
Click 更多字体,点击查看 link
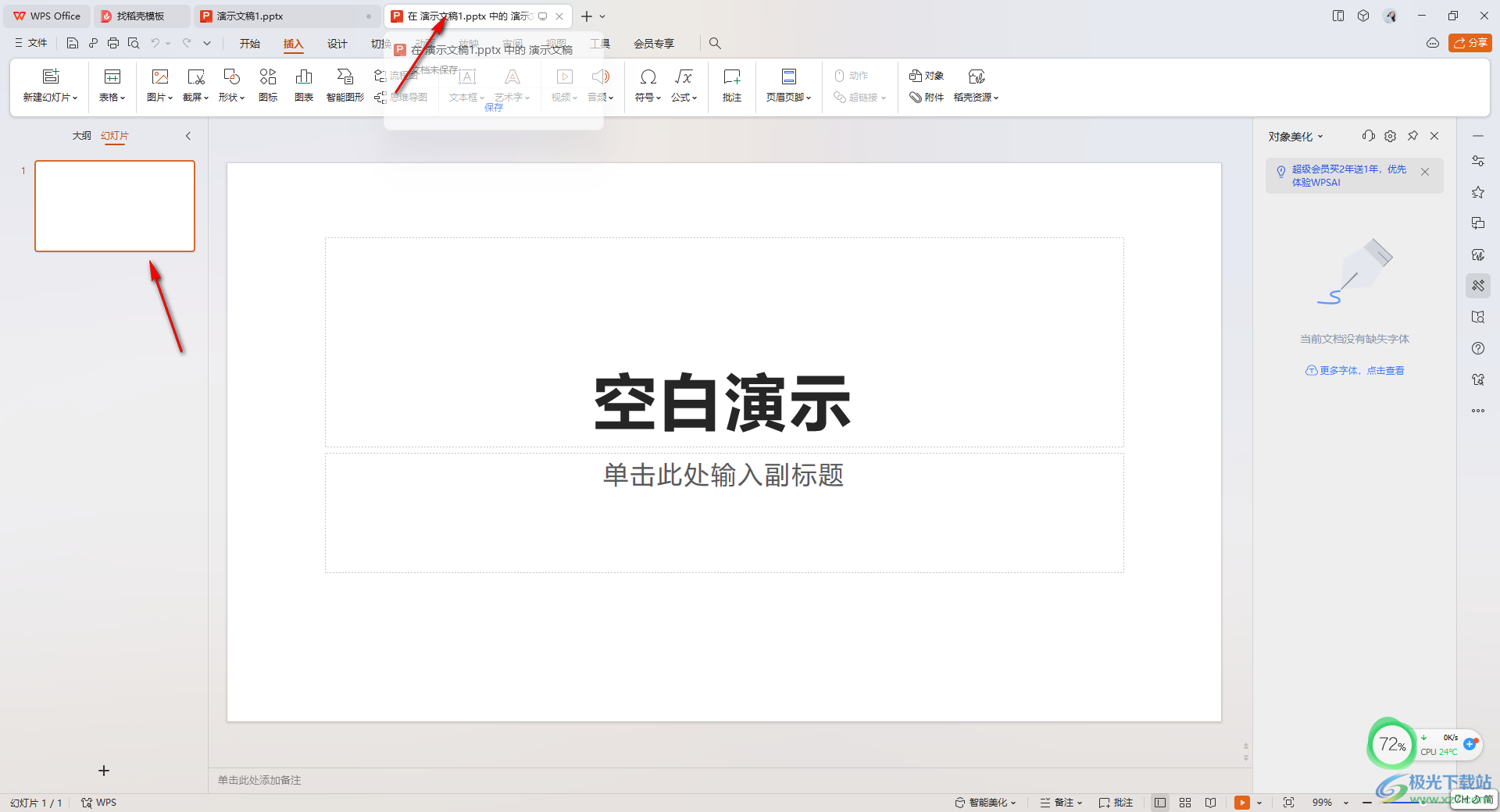1355,370
